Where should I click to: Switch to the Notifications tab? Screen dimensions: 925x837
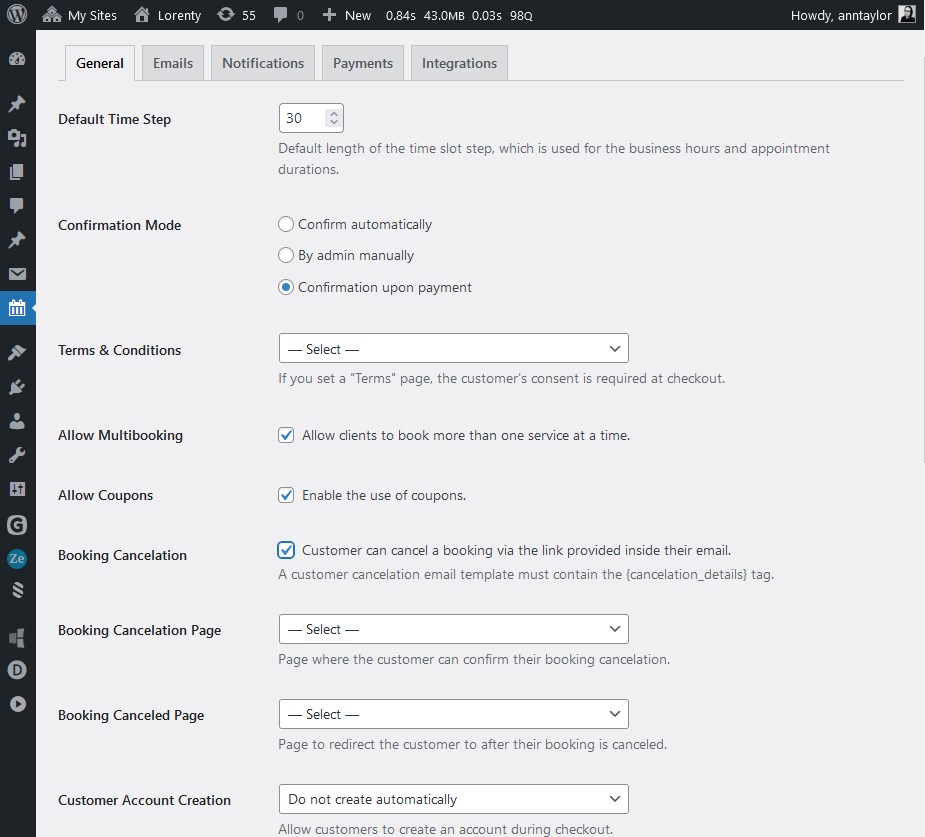point(263,63)
